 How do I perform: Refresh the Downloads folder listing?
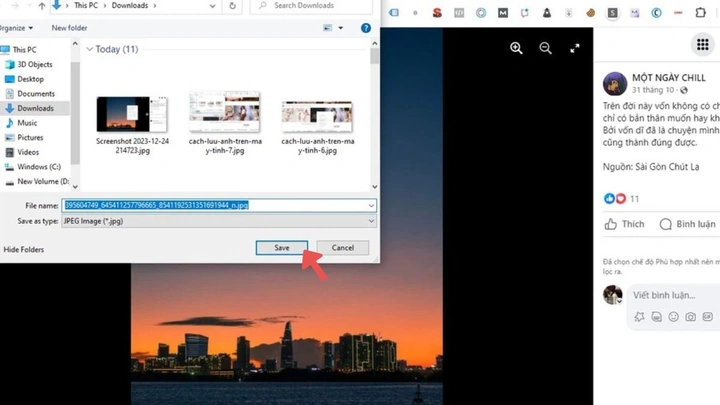point(232,6)
